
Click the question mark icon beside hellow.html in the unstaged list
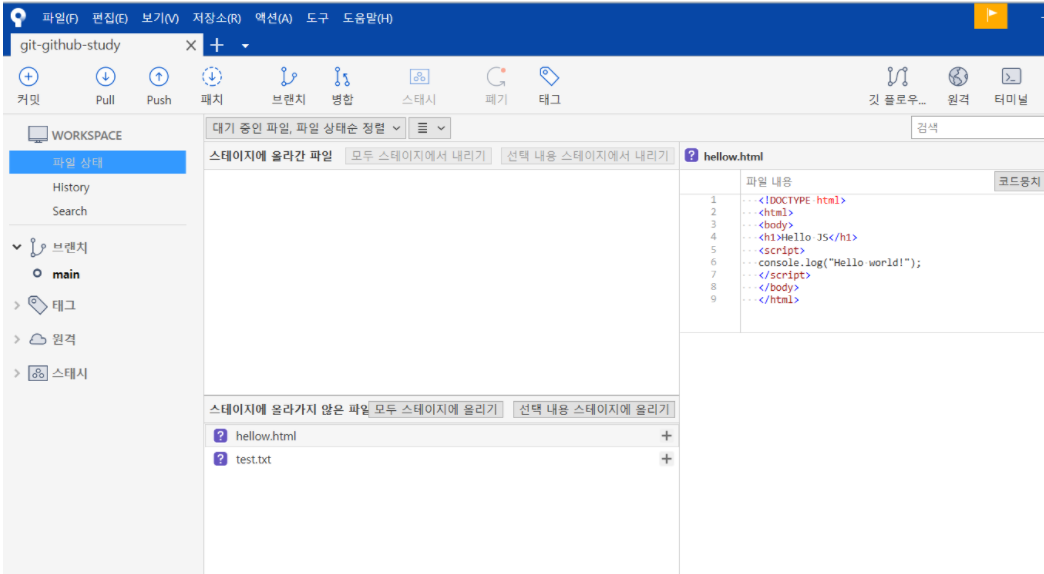[x=220, y=435]
